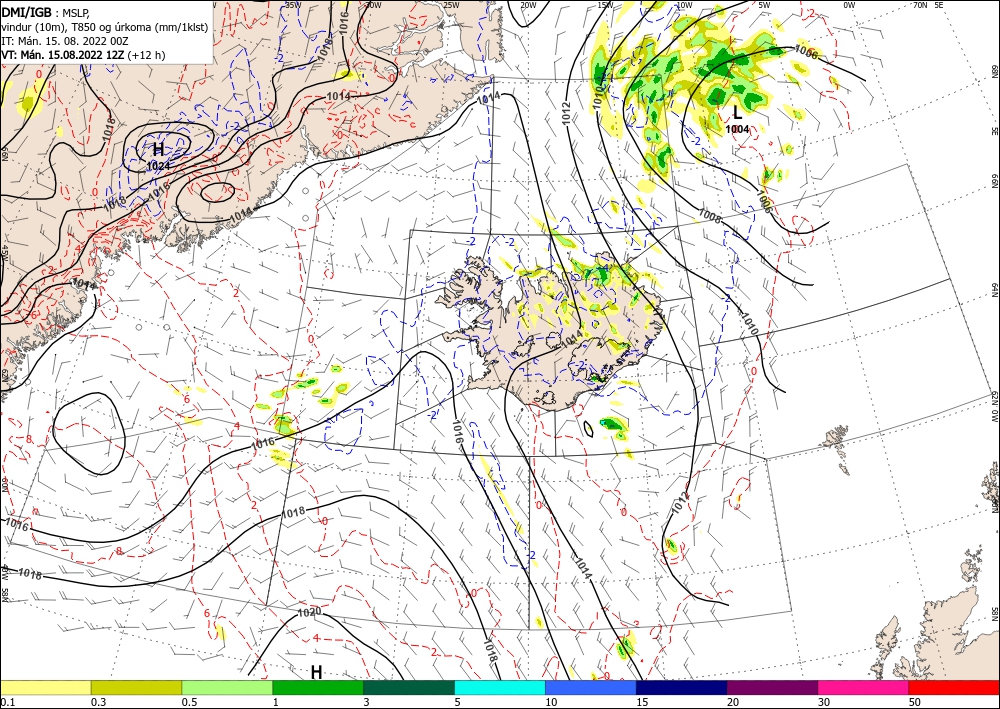Select the dark green 3 mm legend swatch

[409, 687]
